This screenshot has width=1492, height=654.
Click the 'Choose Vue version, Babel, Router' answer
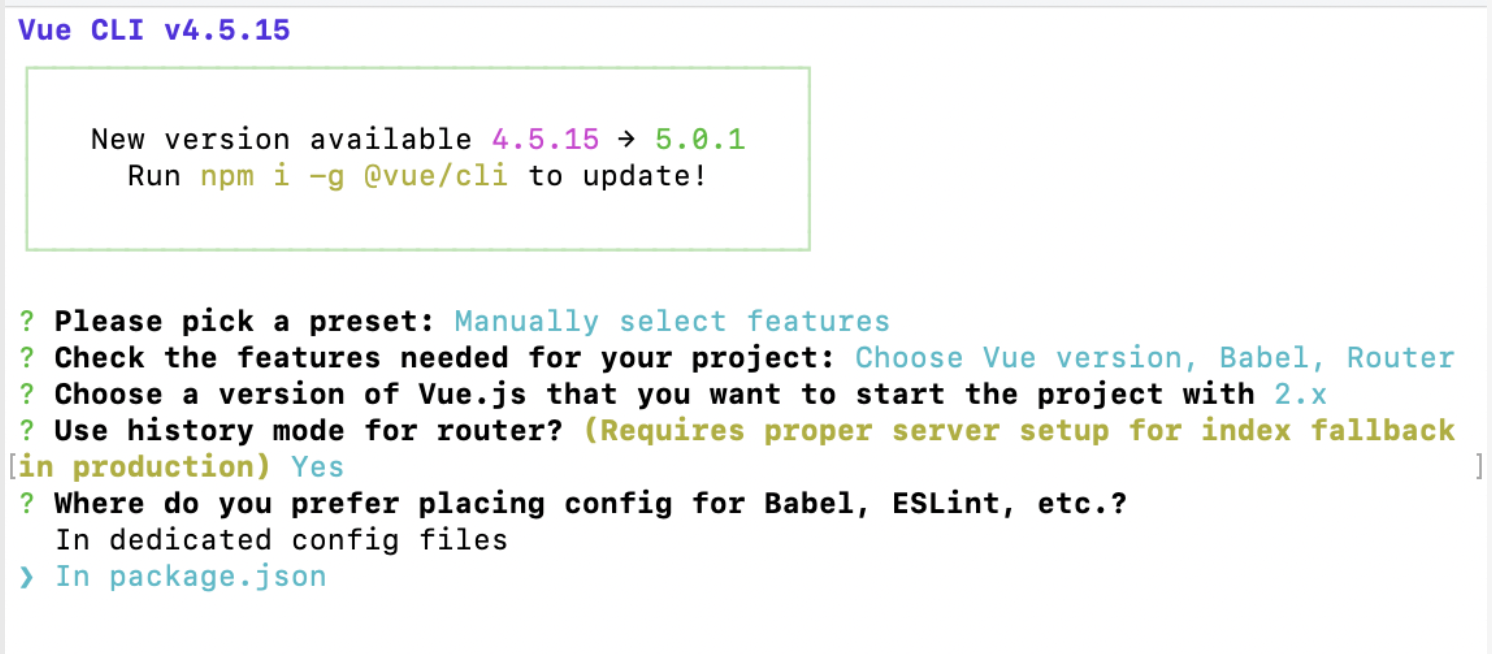click(x=1155, y=358)
